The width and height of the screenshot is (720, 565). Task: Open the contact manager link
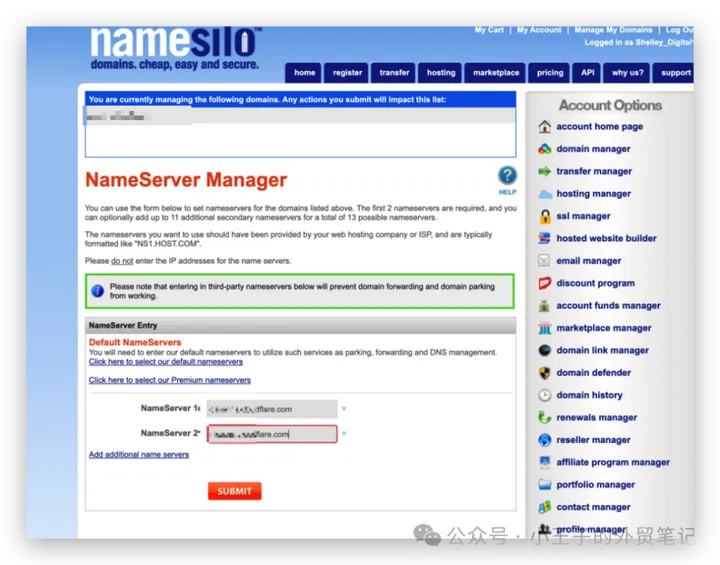(x=593, y=507)
